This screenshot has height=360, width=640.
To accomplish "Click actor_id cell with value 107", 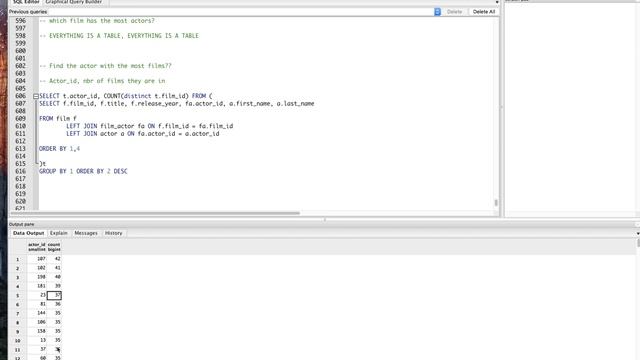I will click(37, 259).
